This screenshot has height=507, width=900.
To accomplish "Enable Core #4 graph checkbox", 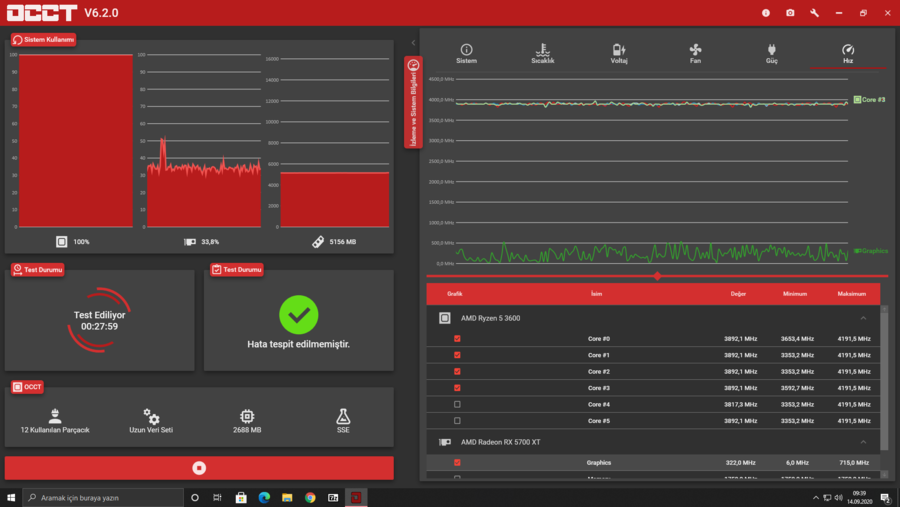I will point(457,404).
